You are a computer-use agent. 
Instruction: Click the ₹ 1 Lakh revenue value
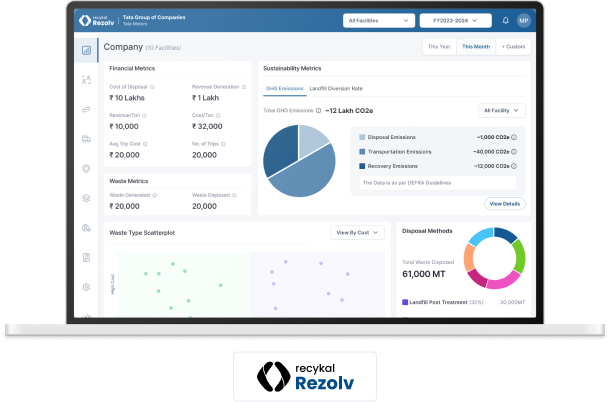[x=205, y=98]
